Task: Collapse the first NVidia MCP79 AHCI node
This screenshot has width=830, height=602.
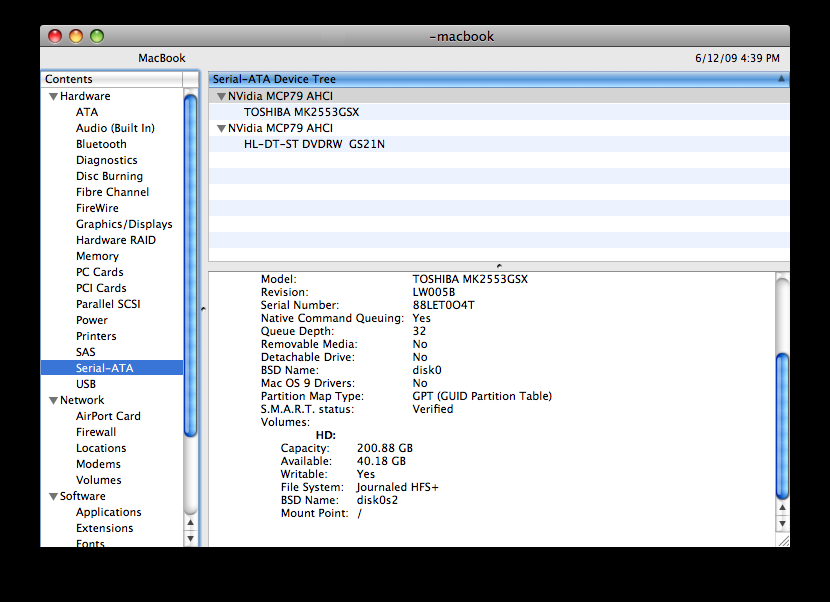Action: pos(221,96)
